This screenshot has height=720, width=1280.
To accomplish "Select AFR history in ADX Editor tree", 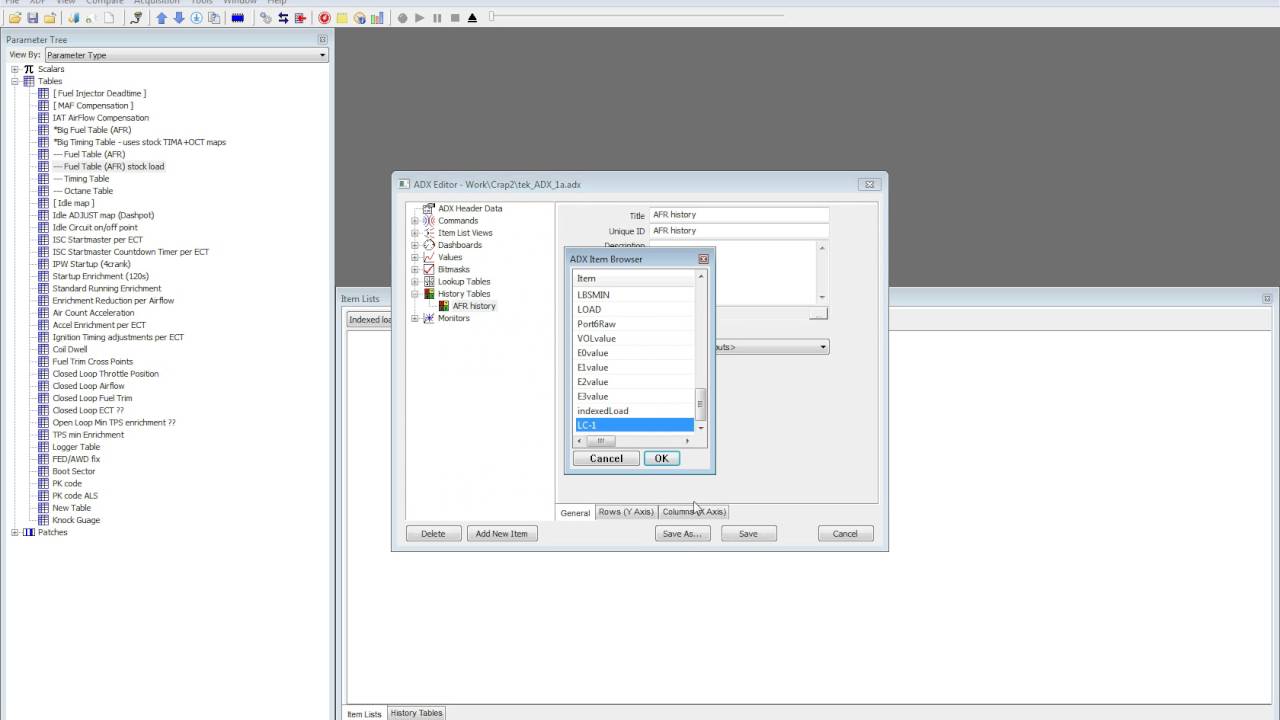I will tap(473, 306).
